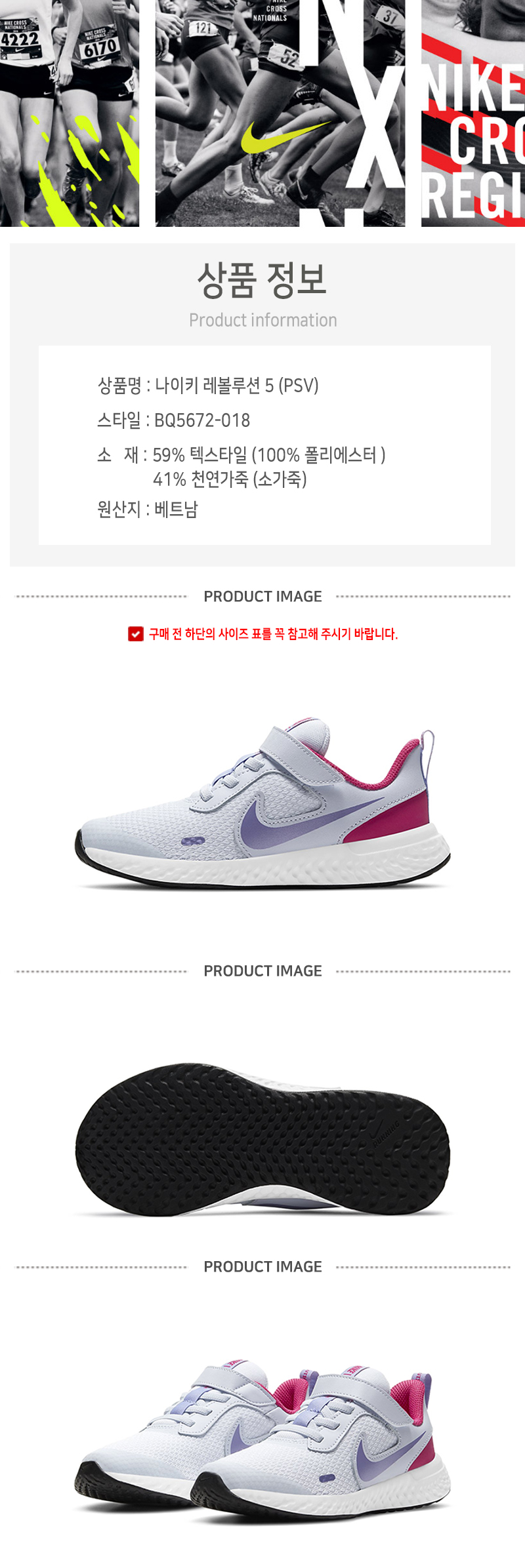This screenshot has width=525, height=1568.
Task: Click the product name 나이키 레볼루션 5 (PSV)
Action: (237, 386)
